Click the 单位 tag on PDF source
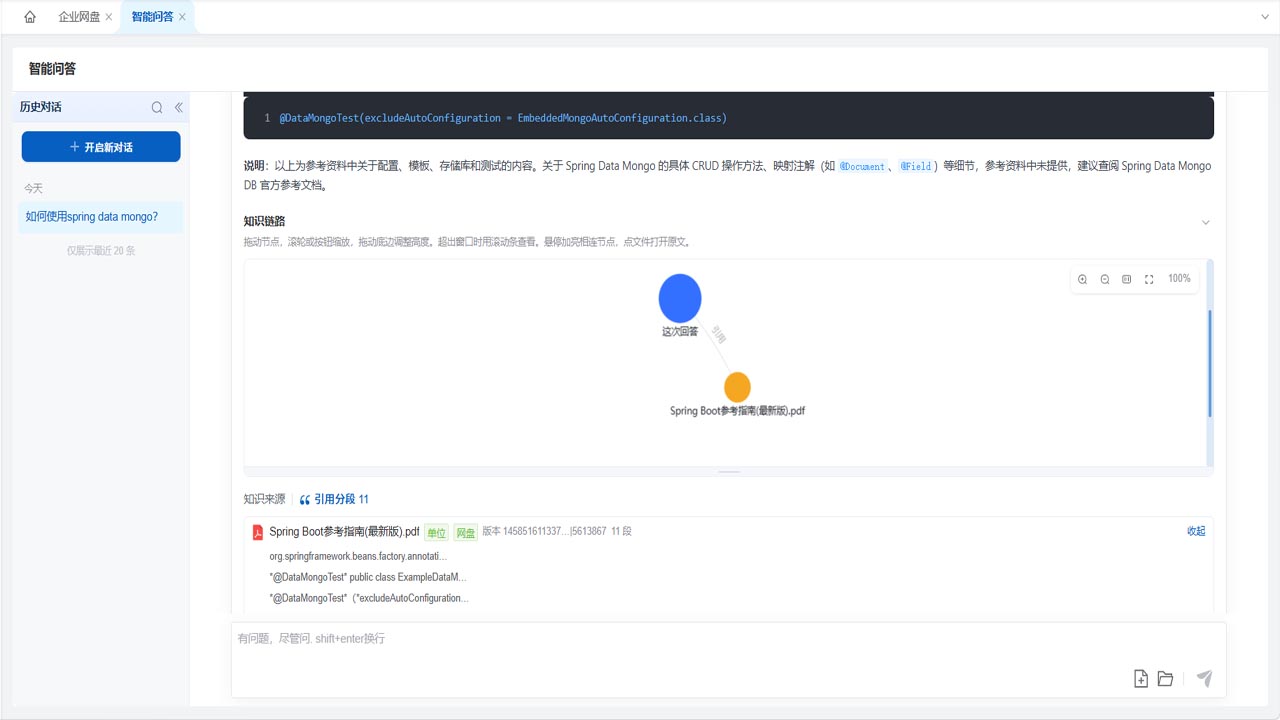 (437, 532)
